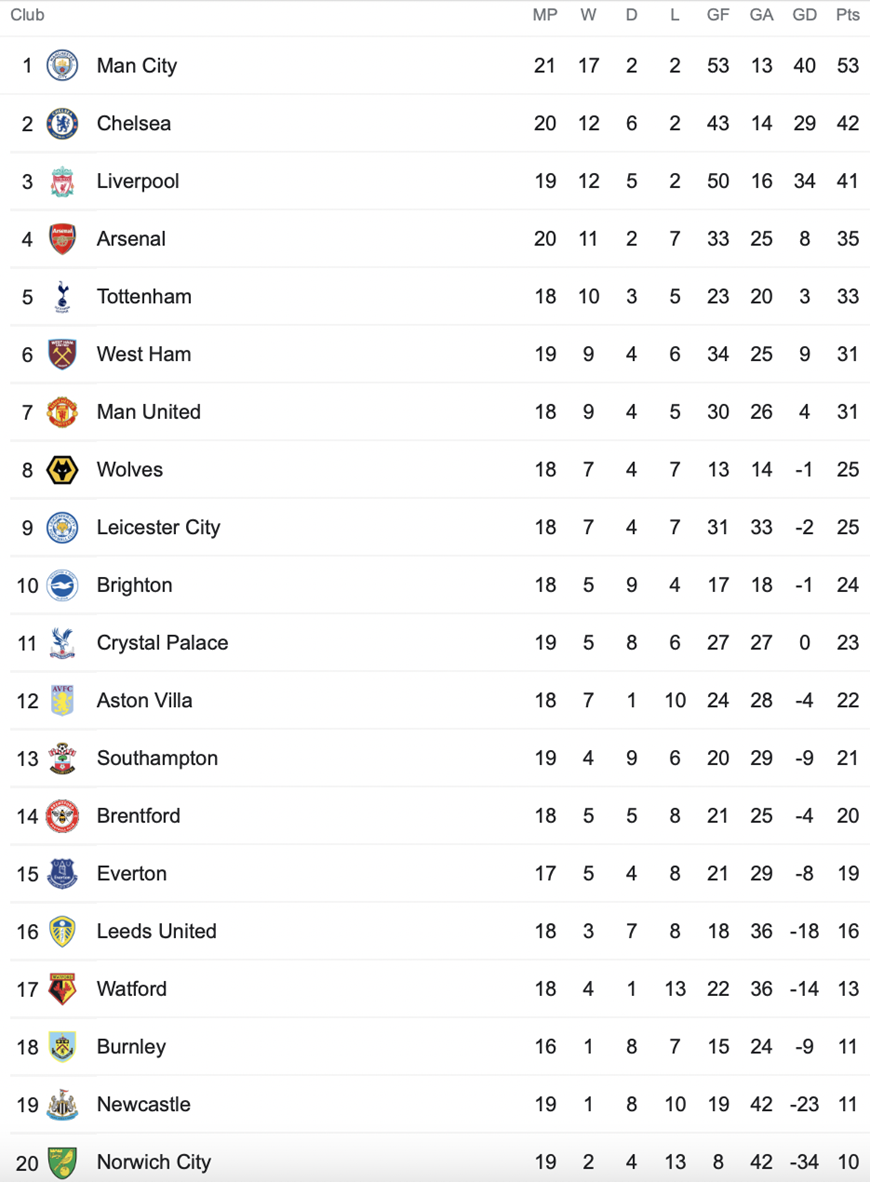Click the Wolves wolf-head crest

click(x=63, y=470)
